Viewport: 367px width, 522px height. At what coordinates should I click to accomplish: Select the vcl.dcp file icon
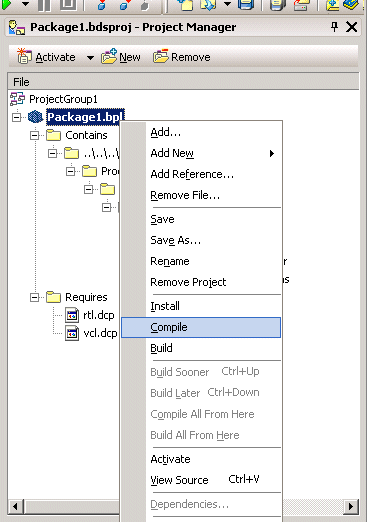[x=72, y=333]
